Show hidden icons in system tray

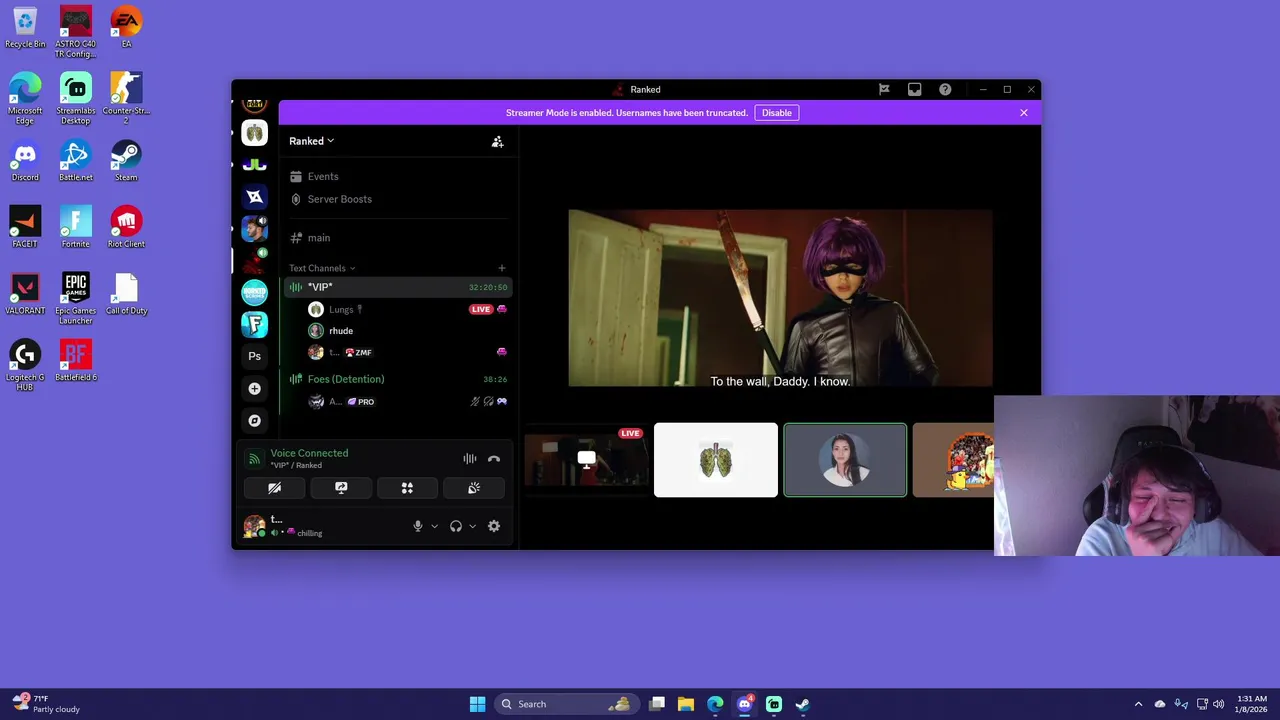1138,704
